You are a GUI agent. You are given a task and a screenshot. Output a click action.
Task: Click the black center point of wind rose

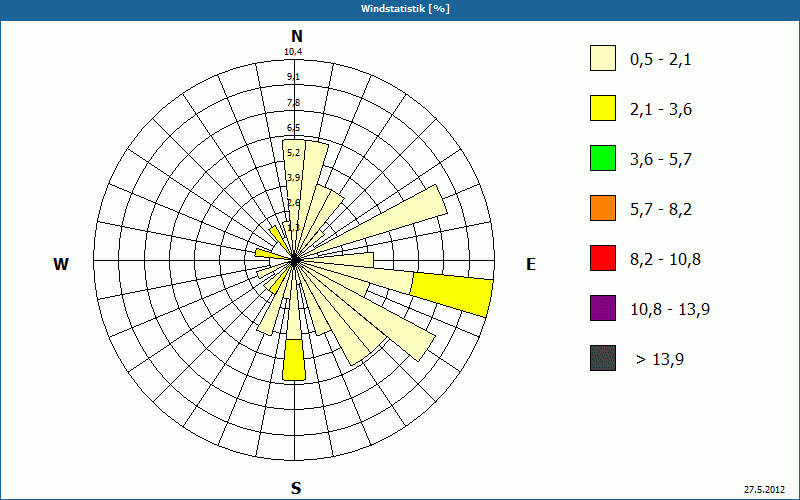294,260
